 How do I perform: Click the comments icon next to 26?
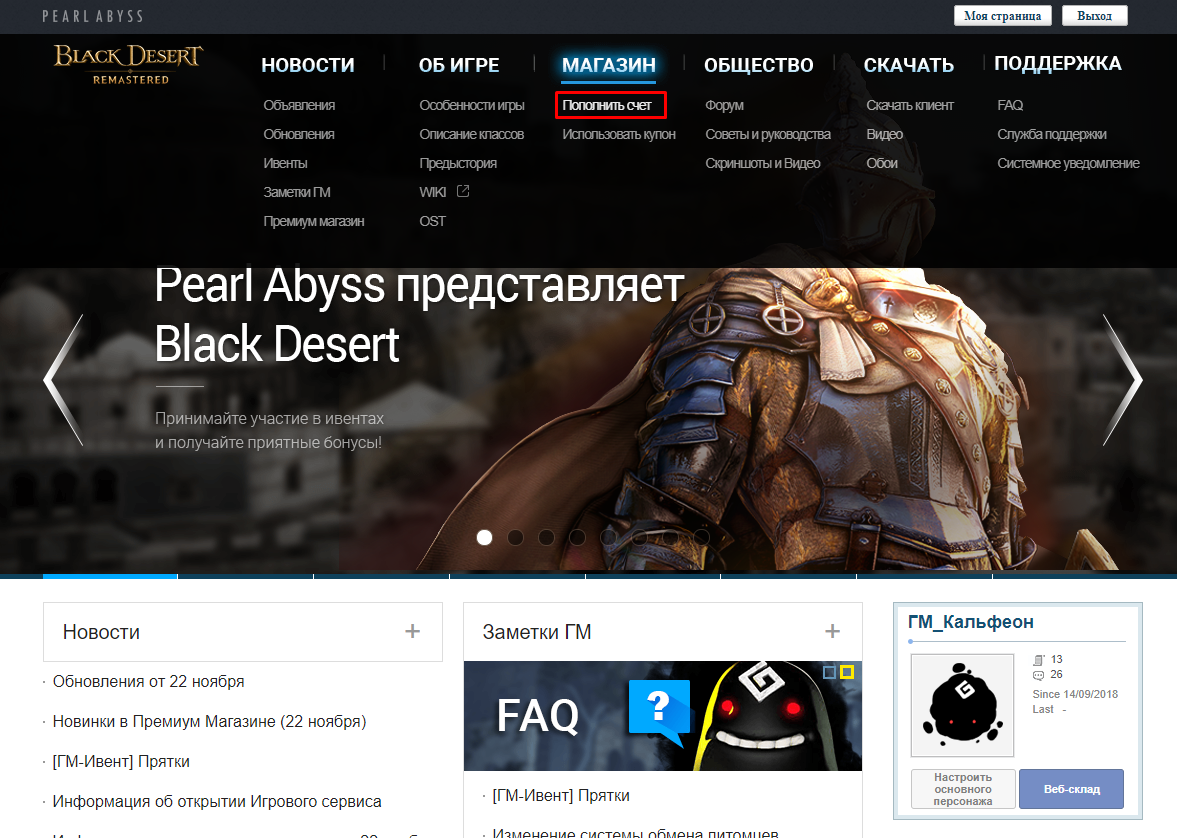click(1039, 675)
